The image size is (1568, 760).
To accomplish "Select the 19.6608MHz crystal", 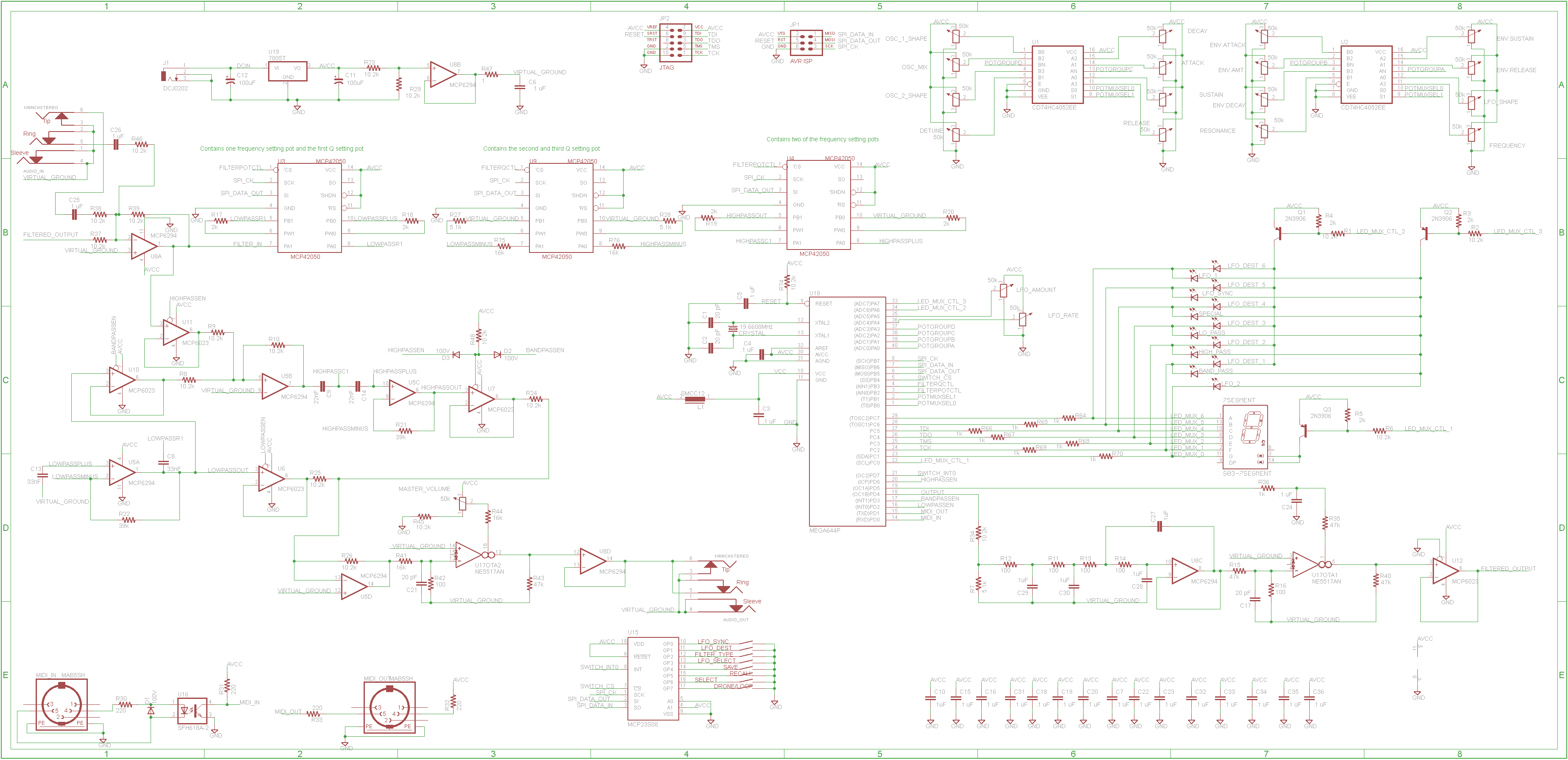I will tap(732, 329).
